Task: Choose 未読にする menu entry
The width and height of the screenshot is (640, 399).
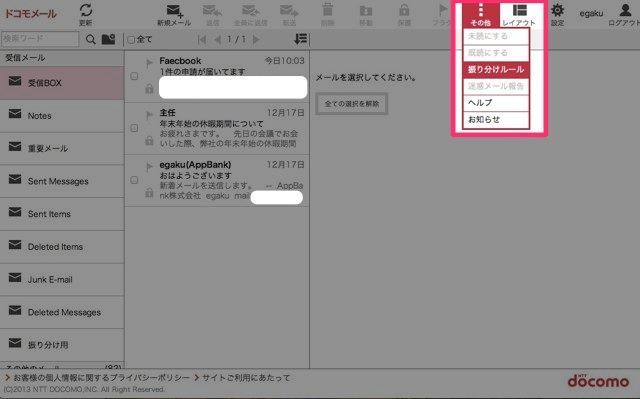Action: pos(496,36)
